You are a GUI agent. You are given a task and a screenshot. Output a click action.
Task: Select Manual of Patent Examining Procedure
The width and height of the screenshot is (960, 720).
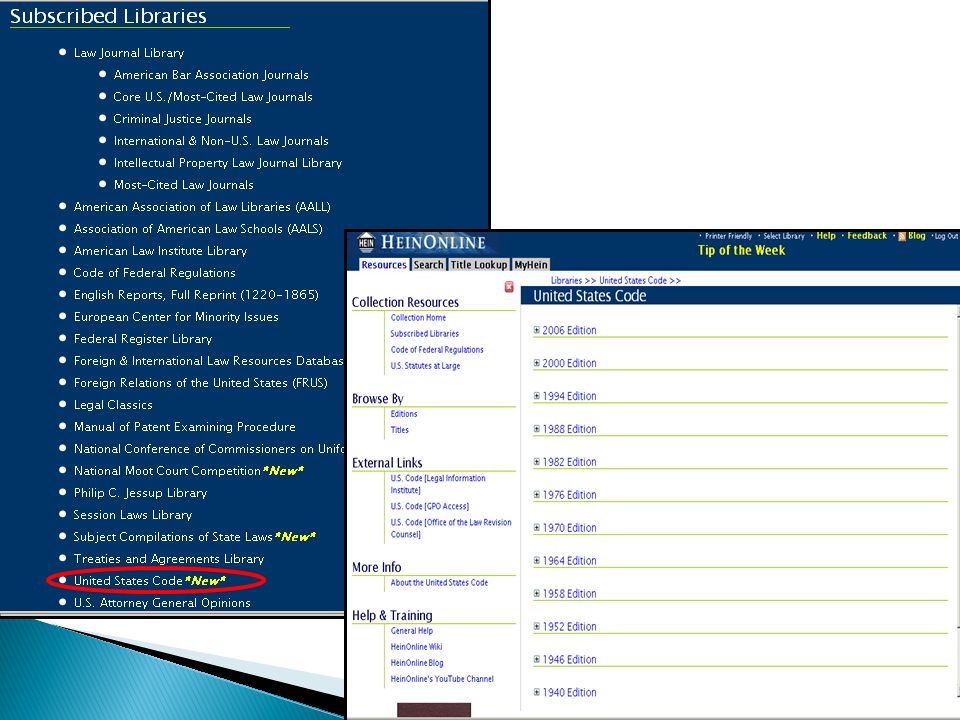184,427
